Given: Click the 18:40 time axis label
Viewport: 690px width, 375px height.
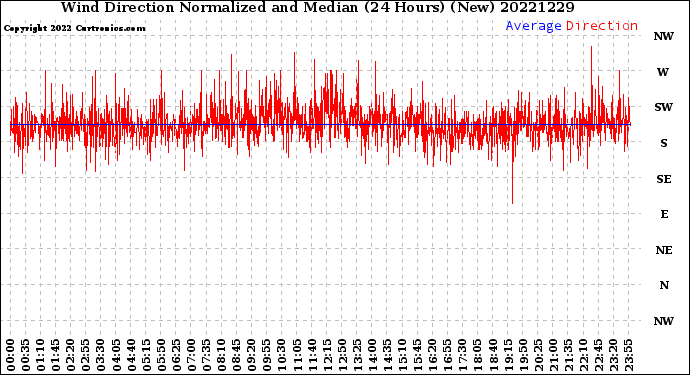Looking at the screenshot, I should (492, 355).
